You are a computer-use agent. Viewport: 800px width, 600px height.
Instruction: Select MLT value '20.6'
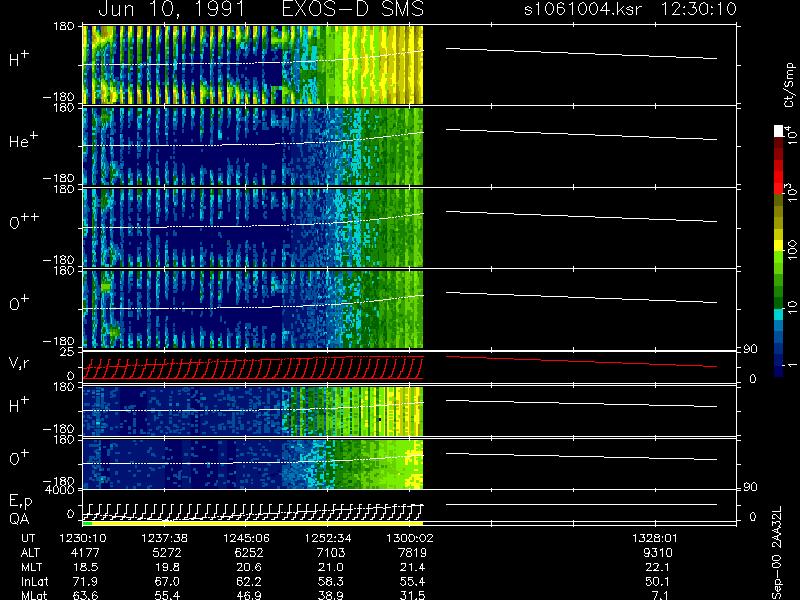[x=249, y=567]
